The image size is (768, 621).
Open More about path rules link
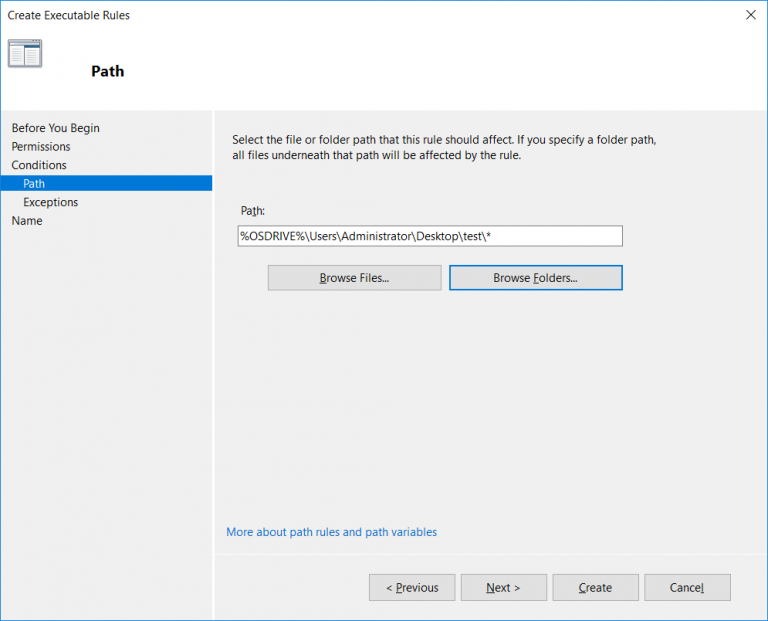coord(332,532)
